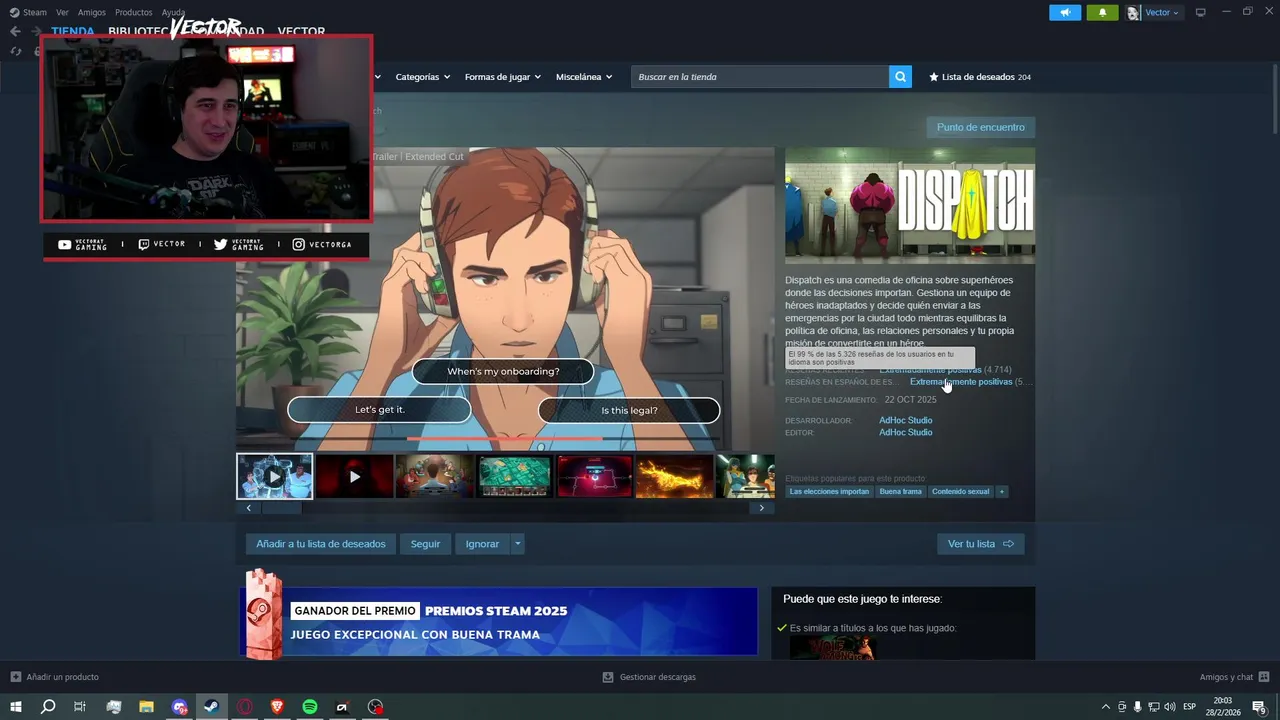Expand the Categorías store dropdown
The image size is (1280, 720).
[x=422, y=77]
